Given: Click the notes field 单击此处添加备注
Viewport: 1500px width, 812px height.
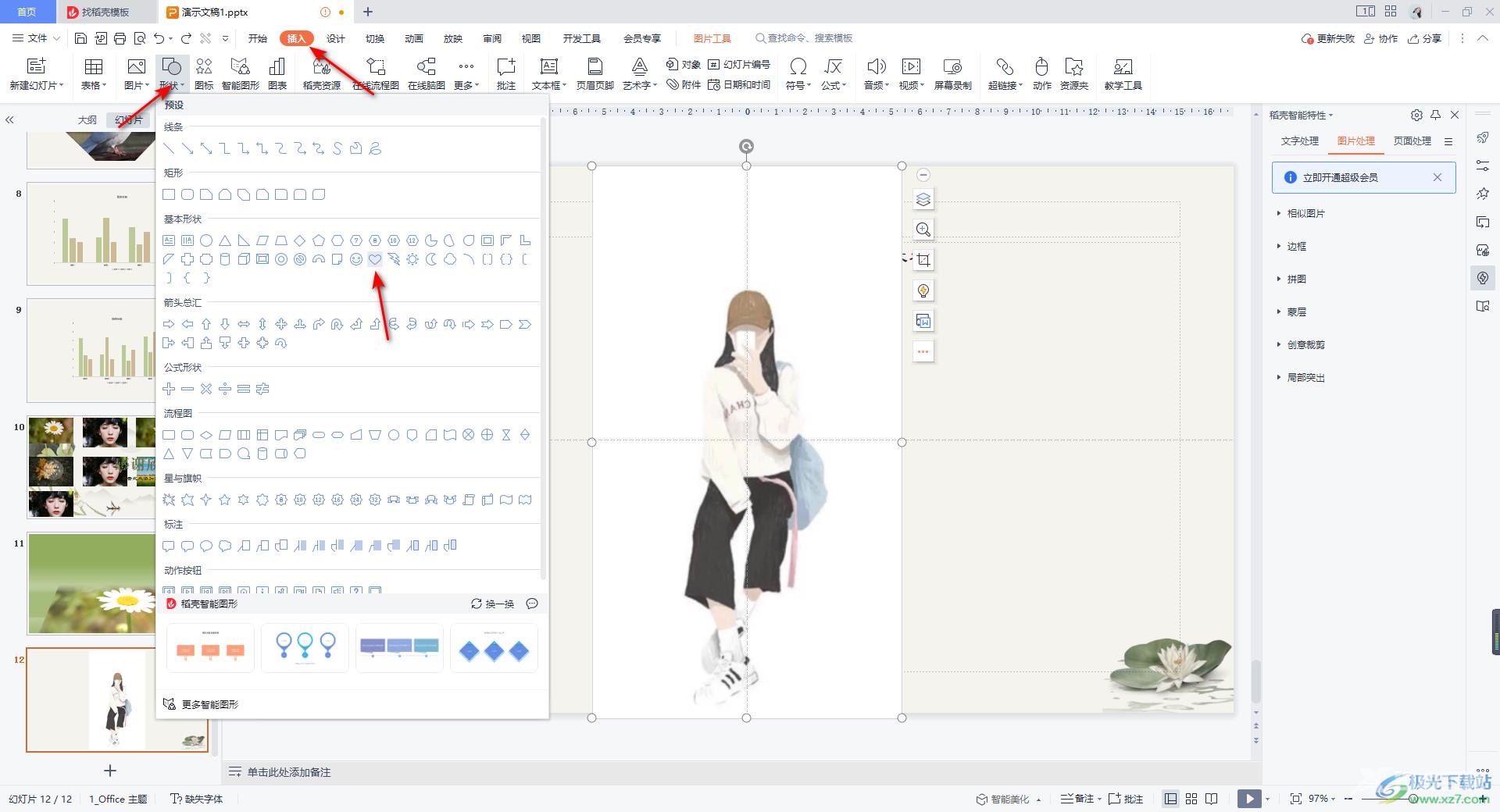Looking at the screenshot, I should click(289, 772).
